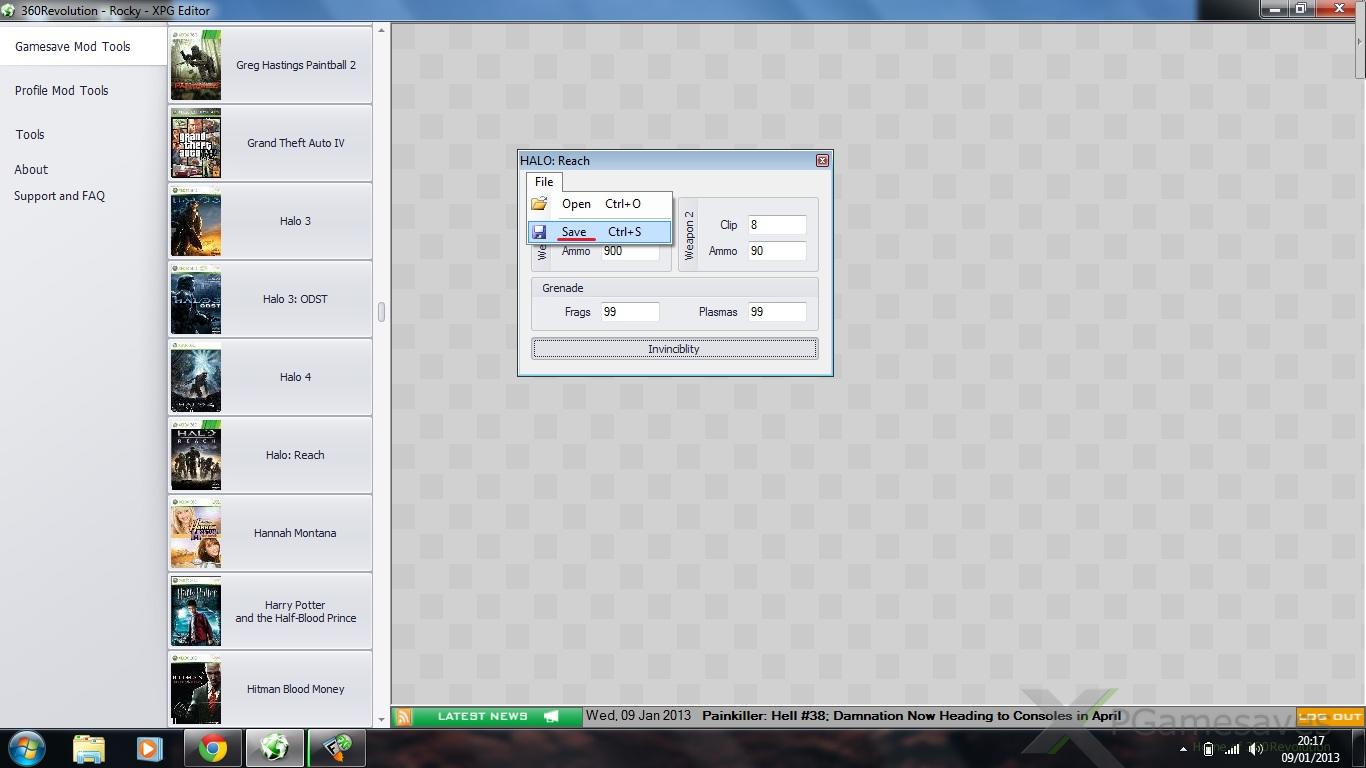Viewport: 1366px width, 768px height.
Task: Edit the Weapon 2 Clip value field
Action: (x=776, y=225)
